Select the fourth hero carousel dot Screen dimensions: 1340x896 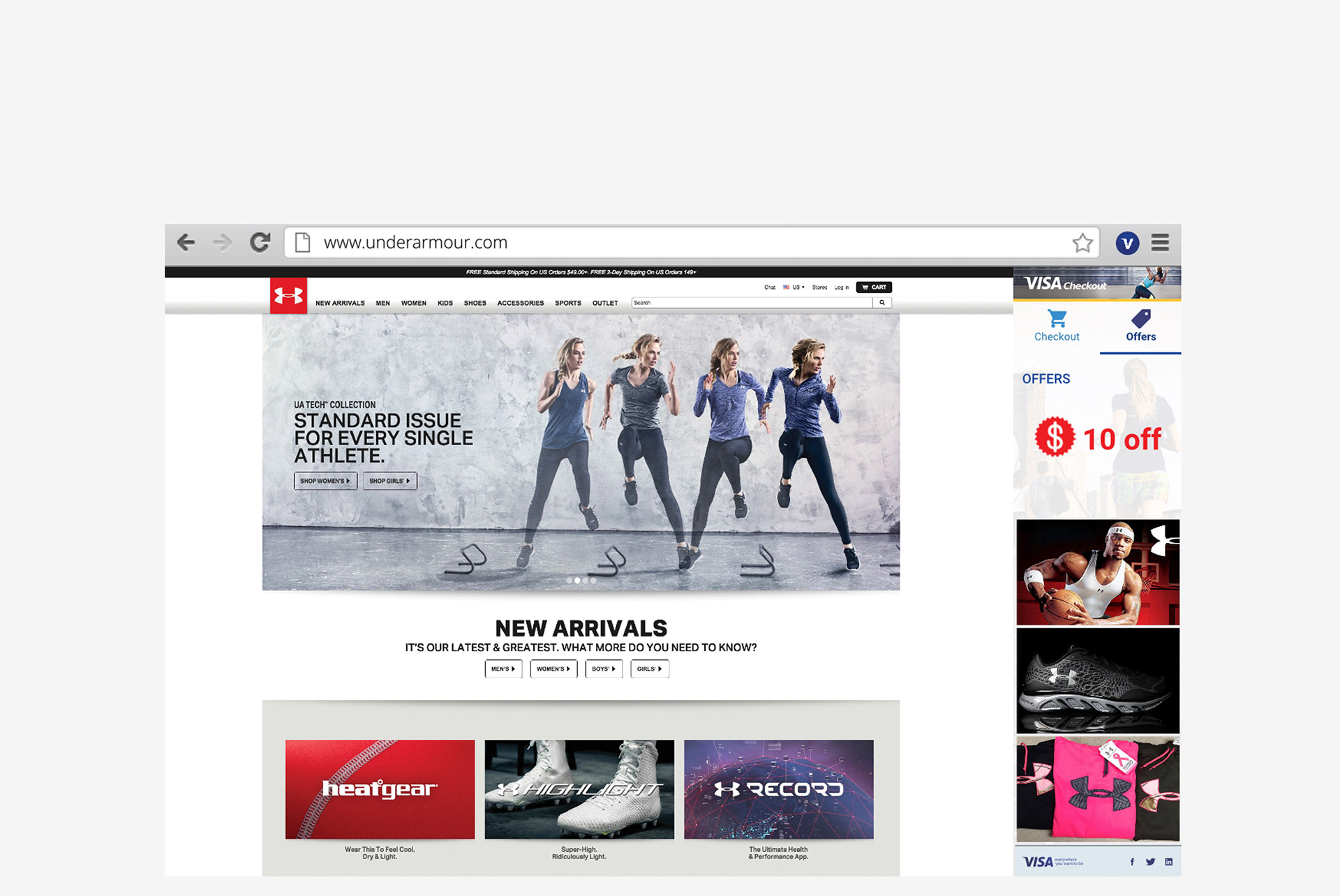pyautogui.click(x=593, y=581)
